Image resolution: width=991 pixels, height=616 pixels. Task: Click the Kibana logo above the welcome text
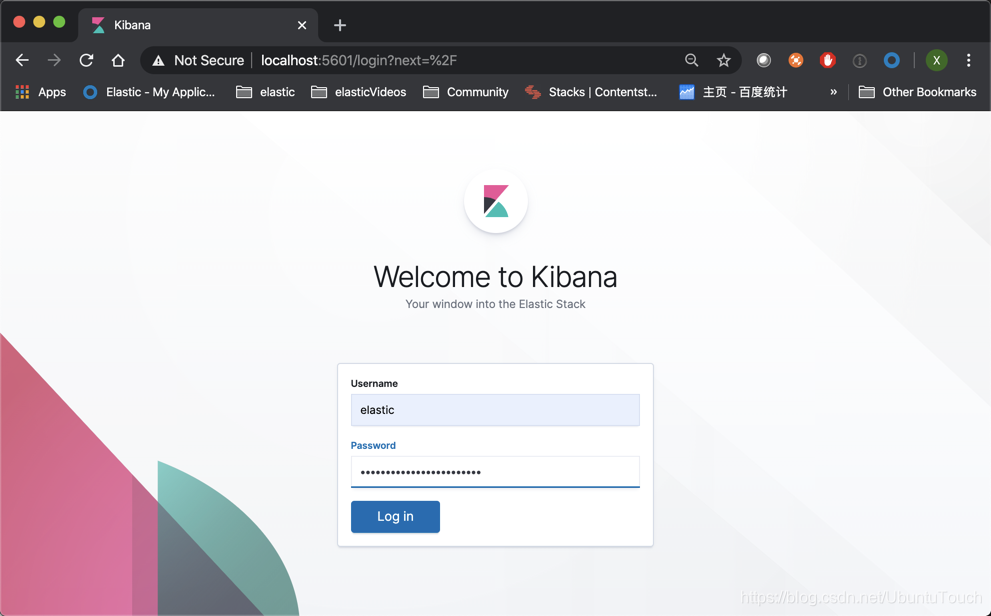pos(496,201)
